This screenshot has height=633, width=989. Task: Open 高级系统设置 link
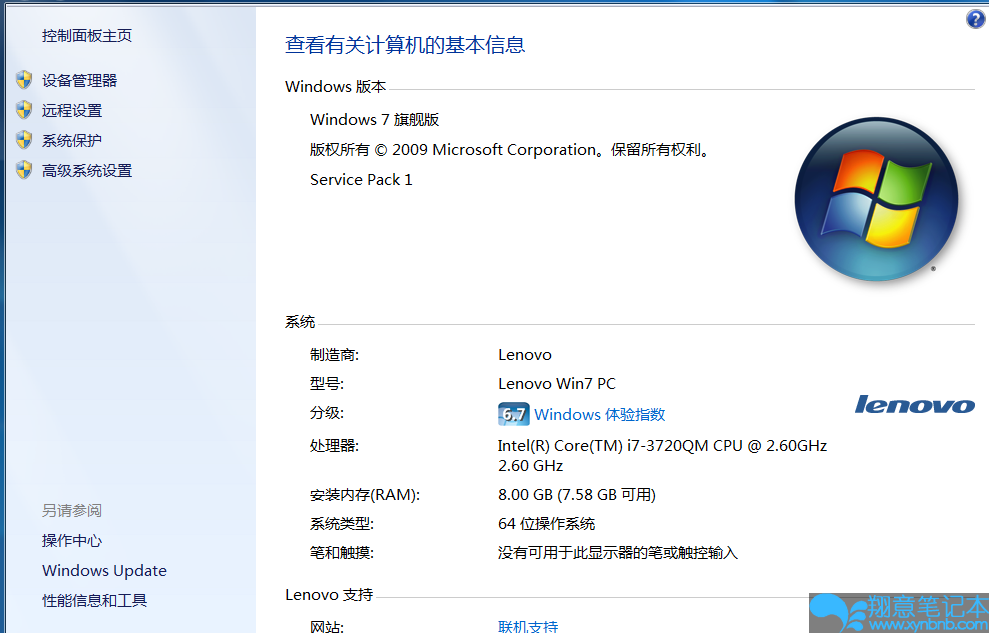pos(87,171)
